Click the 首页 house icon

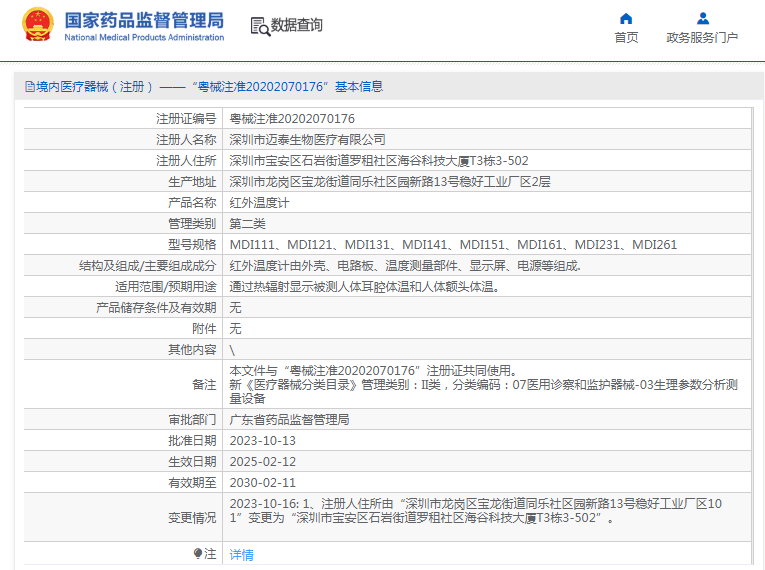click(626, 18)
